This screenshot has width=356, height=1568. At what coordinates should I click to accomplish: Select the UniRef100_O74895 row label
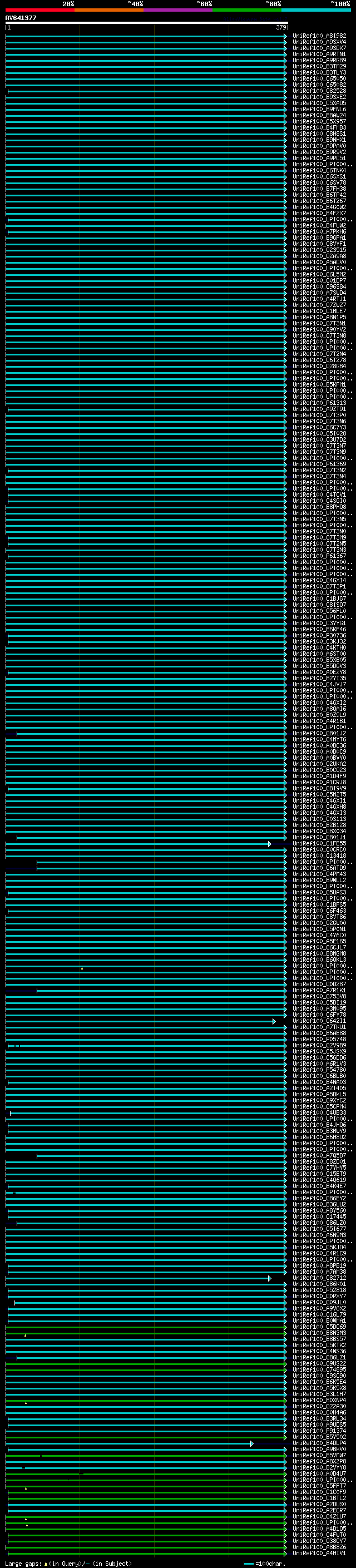pos(319,1369)
